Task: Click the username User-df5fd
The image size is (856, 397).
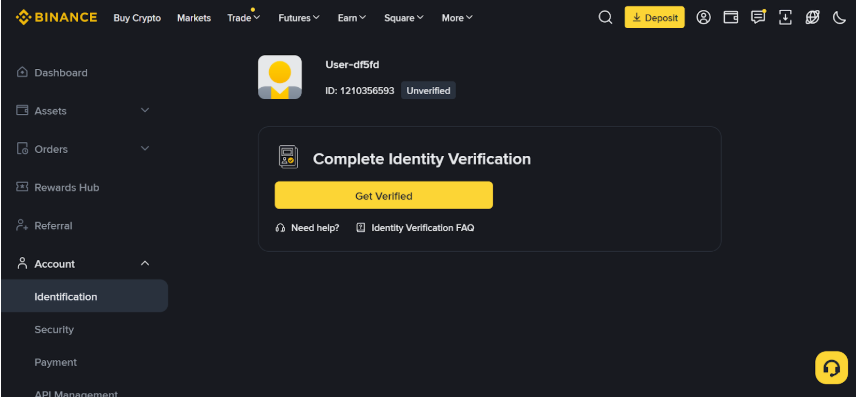Action: point(352,64)
